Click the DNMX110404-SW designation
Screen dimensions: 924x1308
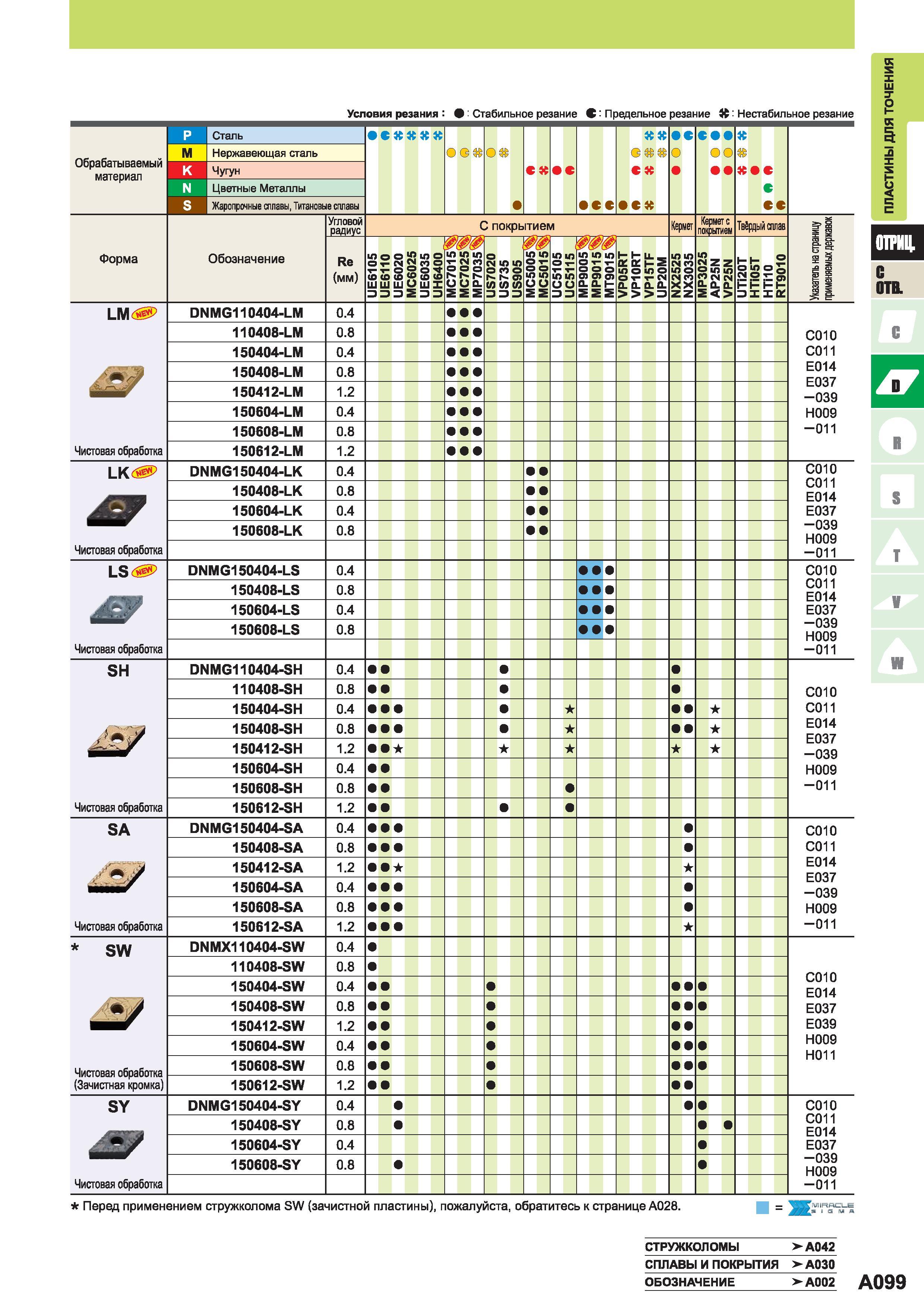(x=247, y=947)
